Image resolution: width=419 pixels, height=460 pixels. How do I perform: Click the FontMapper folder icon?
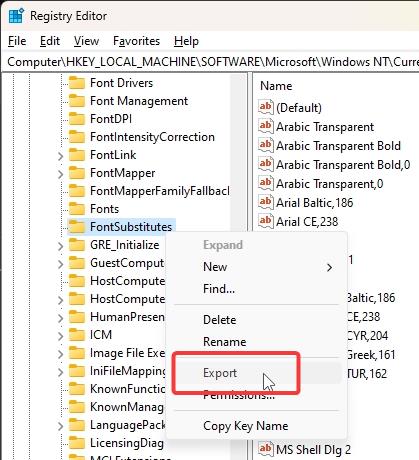coord(77,173)
